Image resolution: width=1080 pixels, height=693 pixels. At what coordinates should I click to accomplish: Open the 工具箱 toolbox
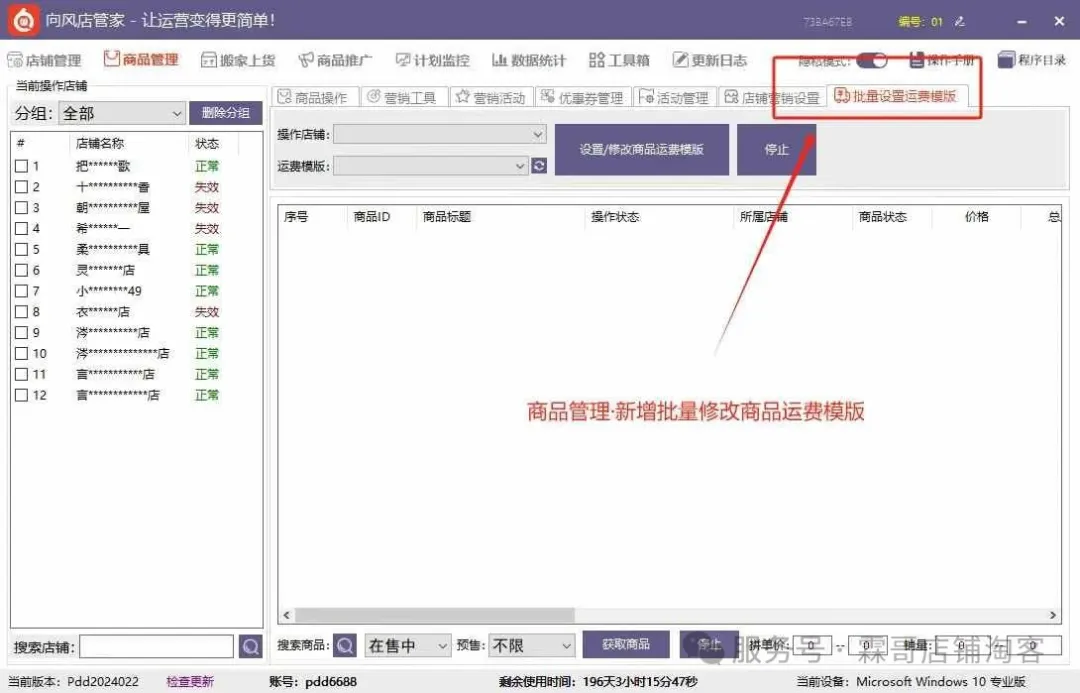(x=619, y=61)
